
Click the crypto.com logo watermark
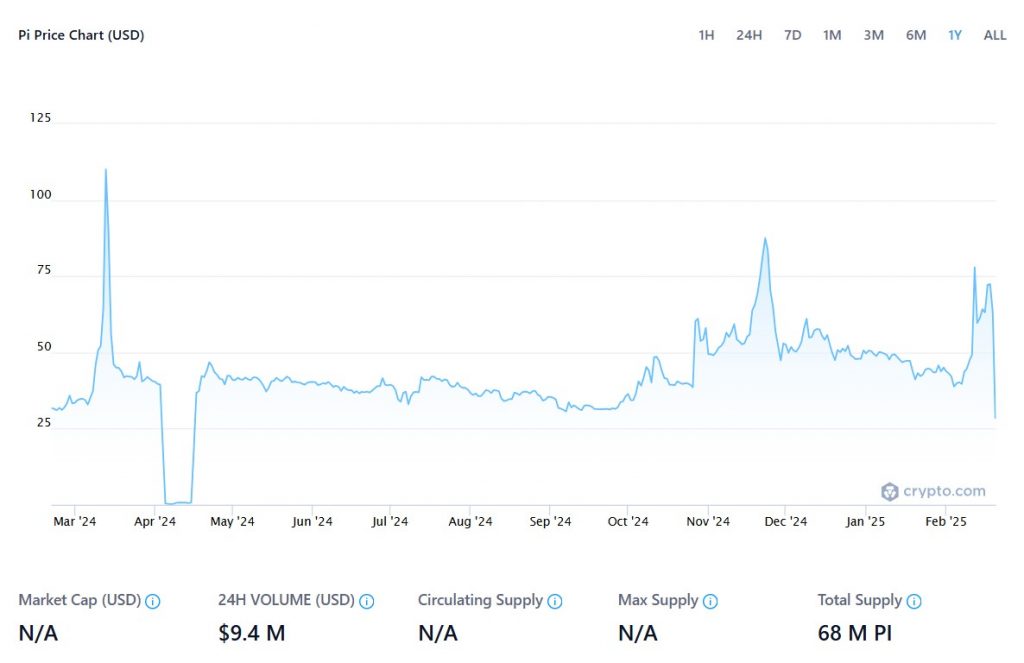pos(933,491)
